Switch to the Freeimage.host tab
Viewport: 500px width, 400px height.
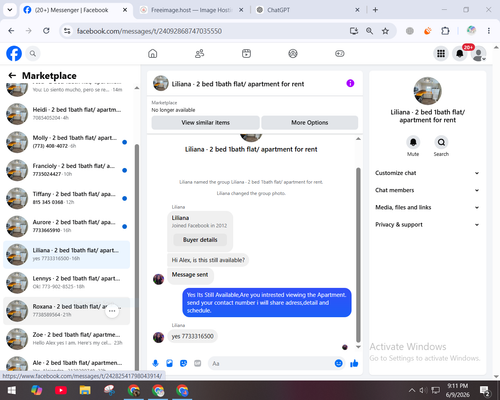pos(191,10)
